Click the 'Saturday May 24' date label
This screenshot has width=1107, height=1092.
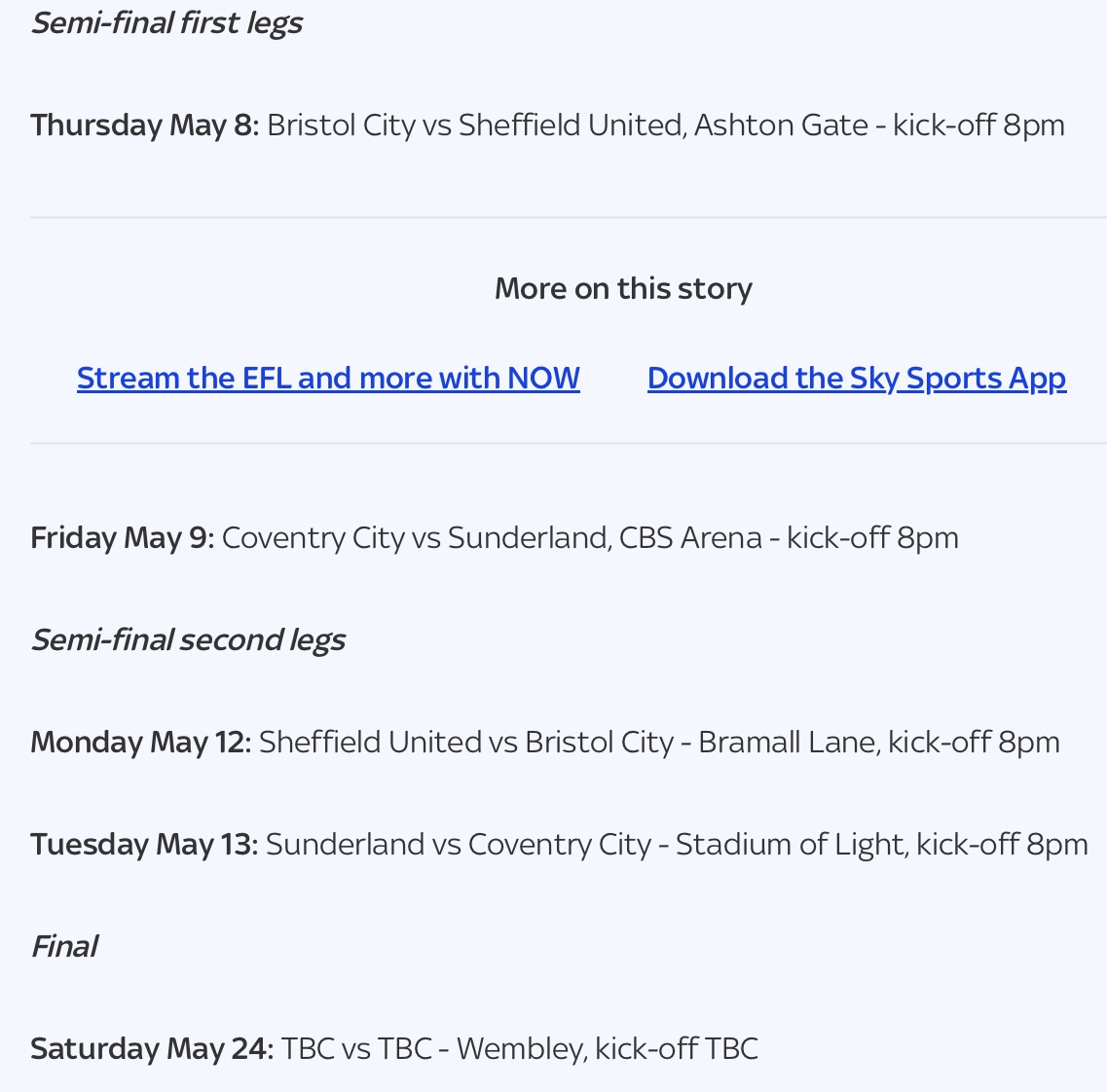point(150,1048)
